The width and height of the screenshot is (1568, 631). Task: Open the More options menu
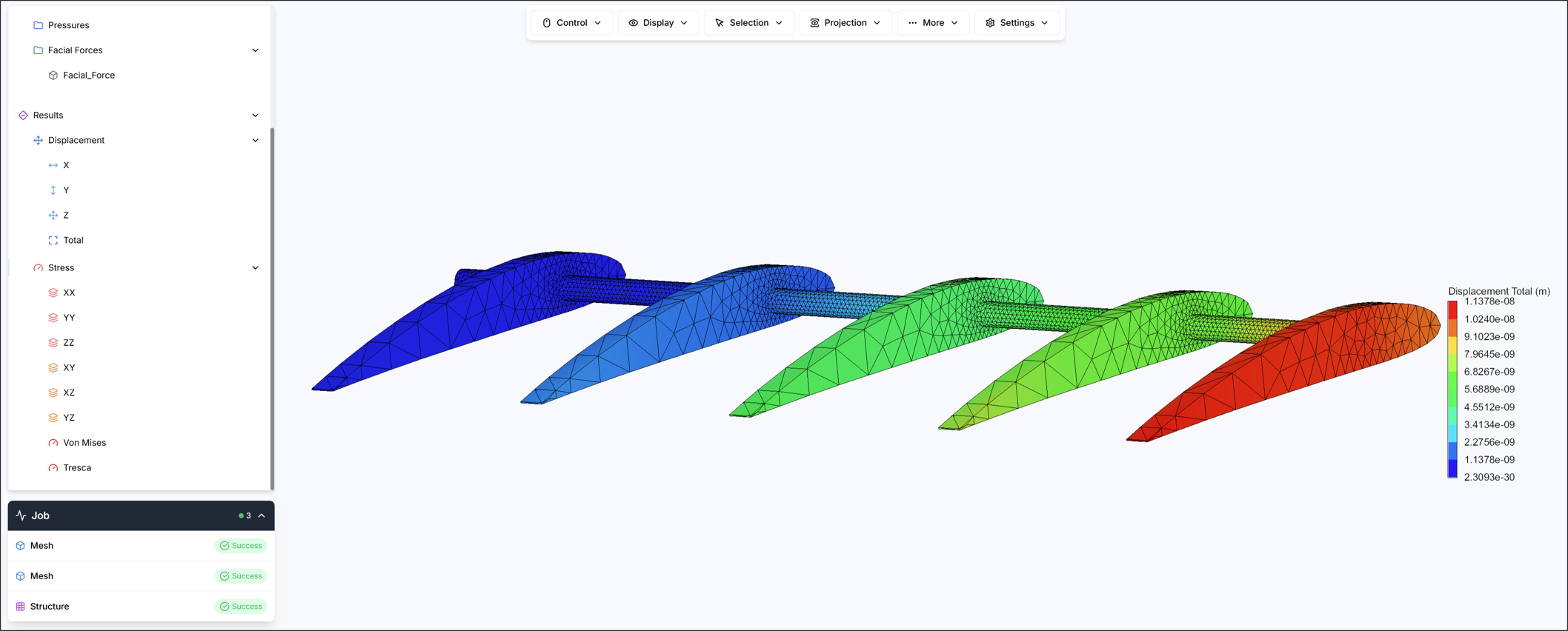[x=933, y=23]
